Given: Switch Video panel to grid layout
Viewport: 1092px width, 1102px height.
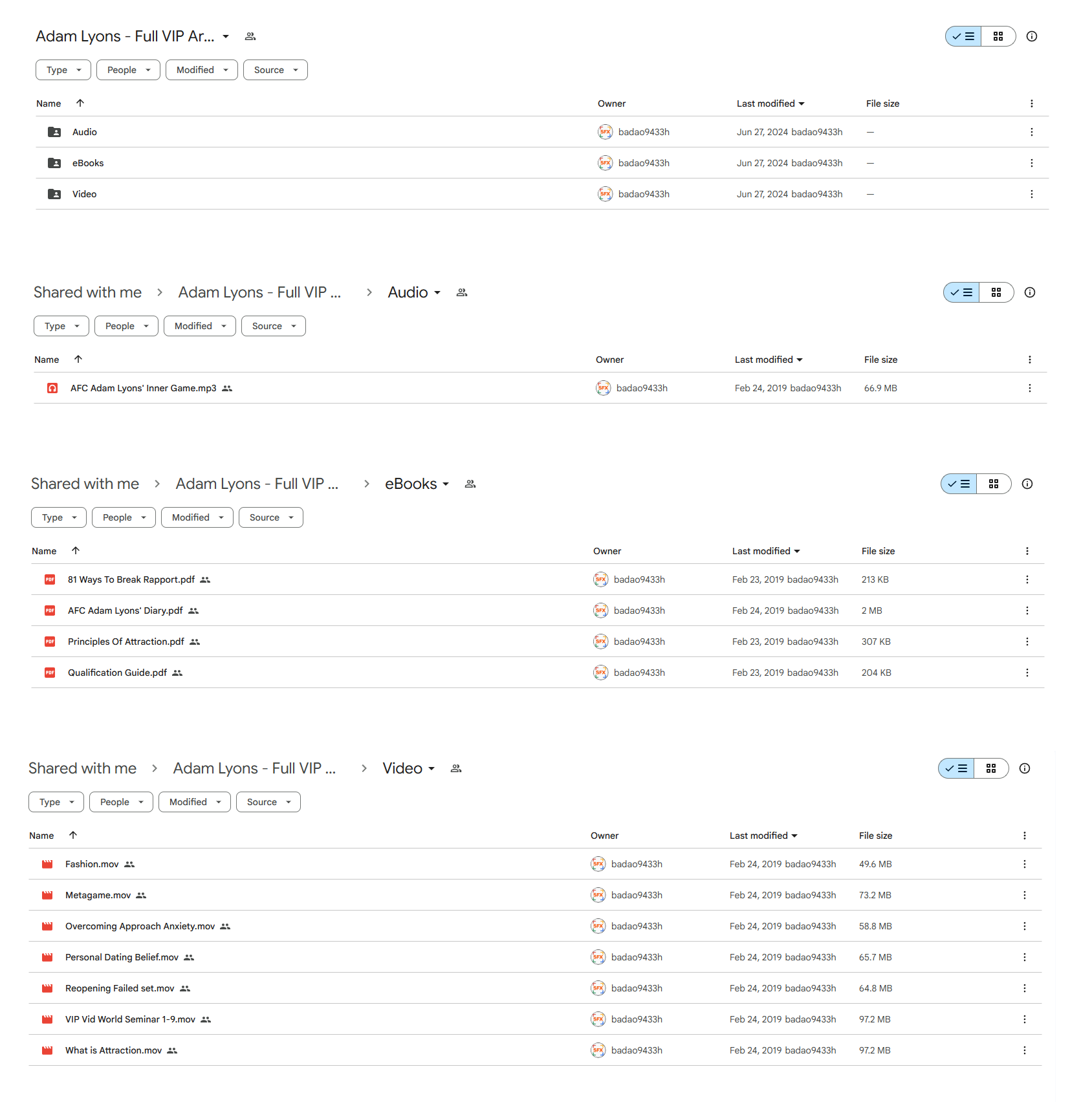Looking at the screenshot, I should 991,768.
